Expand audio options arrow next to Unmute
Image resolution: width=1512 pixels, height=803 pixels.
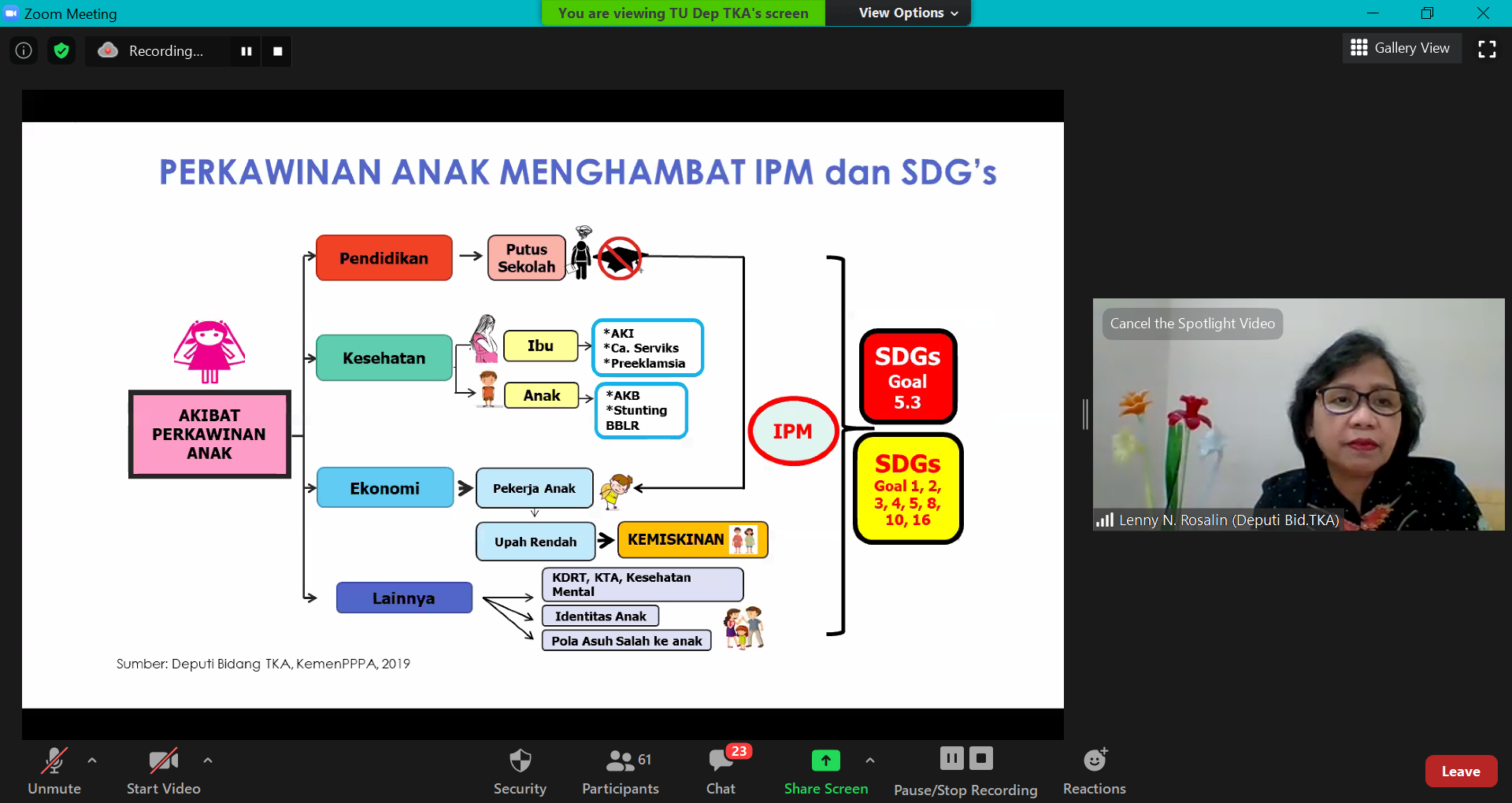pyautogui.click(x=92, y=760)
